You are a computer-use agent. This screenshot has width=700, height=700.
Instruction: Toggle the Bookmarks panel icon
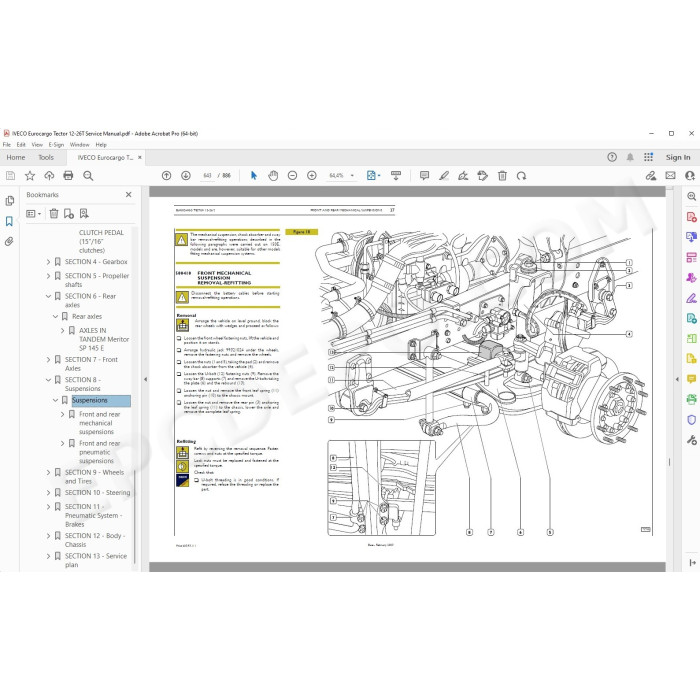point(9,221)
